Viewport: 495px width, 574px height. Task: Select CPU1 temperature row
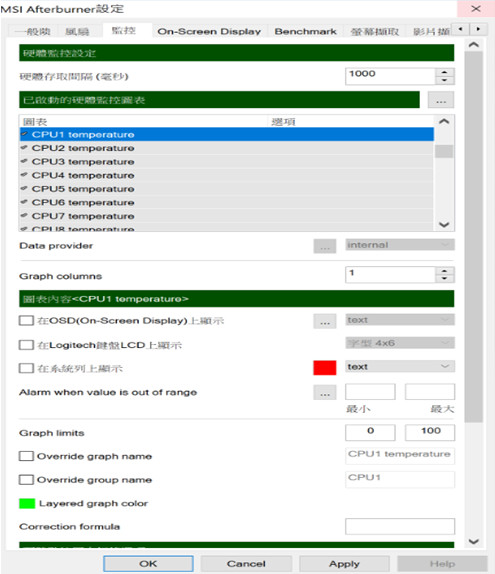pyautogui.click(x=227, y=134)
